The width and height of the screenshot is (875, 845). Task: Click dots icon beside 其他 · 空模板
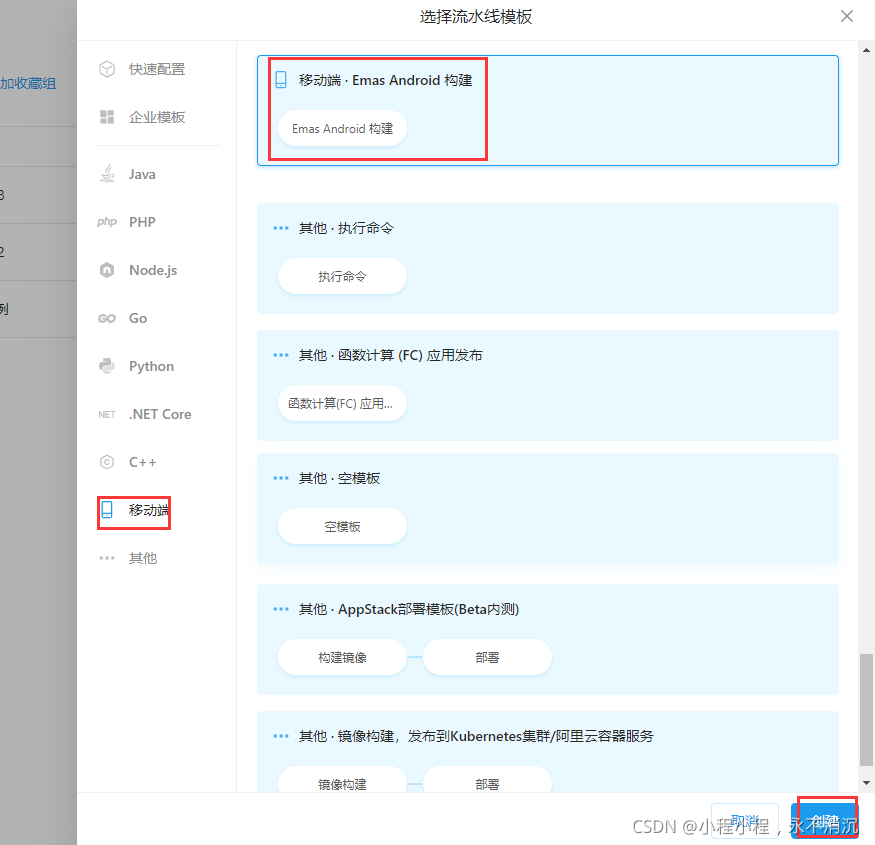click(281, 478)
